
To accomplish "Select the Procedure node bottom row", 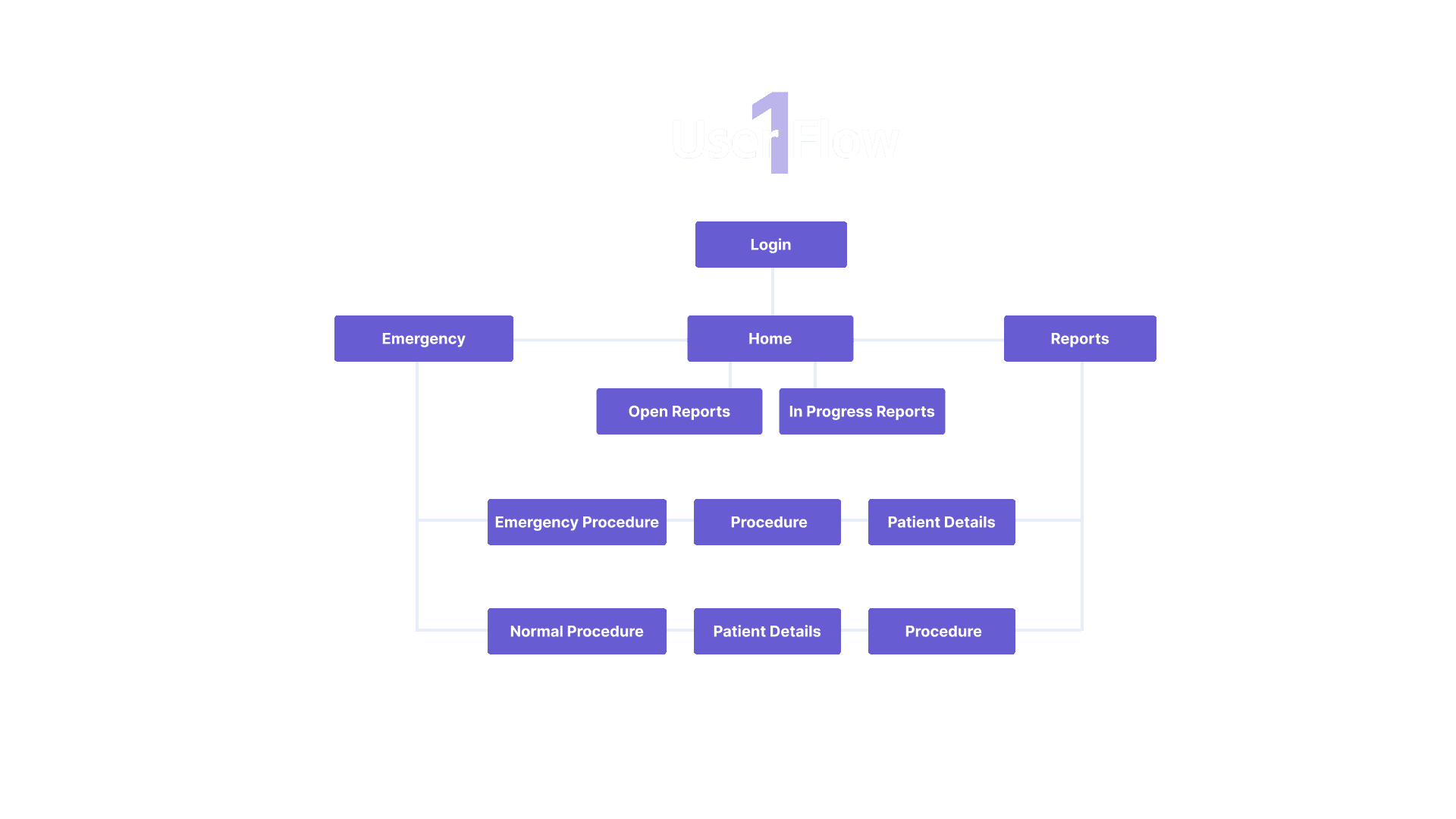I will tap(943, 631).
